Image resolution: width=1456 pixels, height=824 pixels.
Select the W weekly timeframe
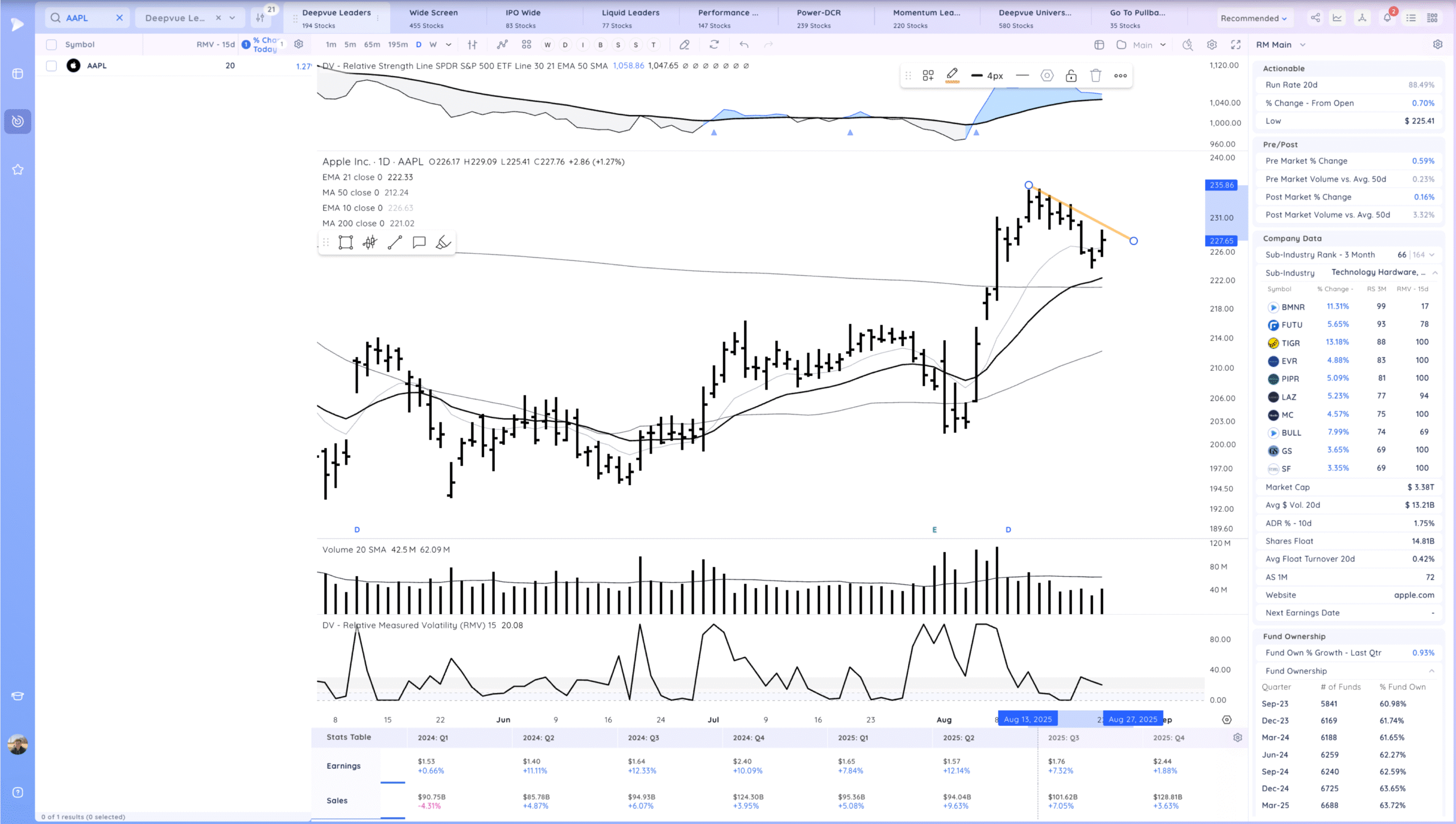(x=433, y=44)
